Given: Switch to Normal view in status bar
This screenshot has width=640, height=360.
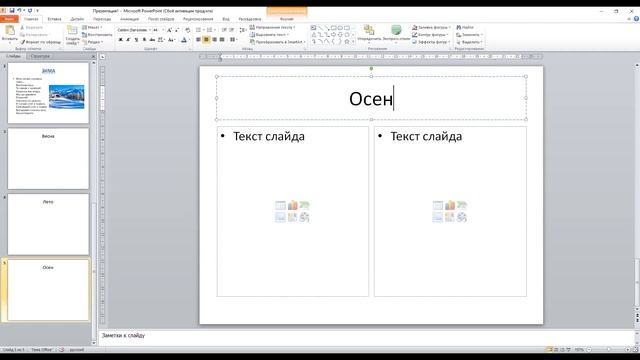Looking at the screenshot, I should 550,350.
